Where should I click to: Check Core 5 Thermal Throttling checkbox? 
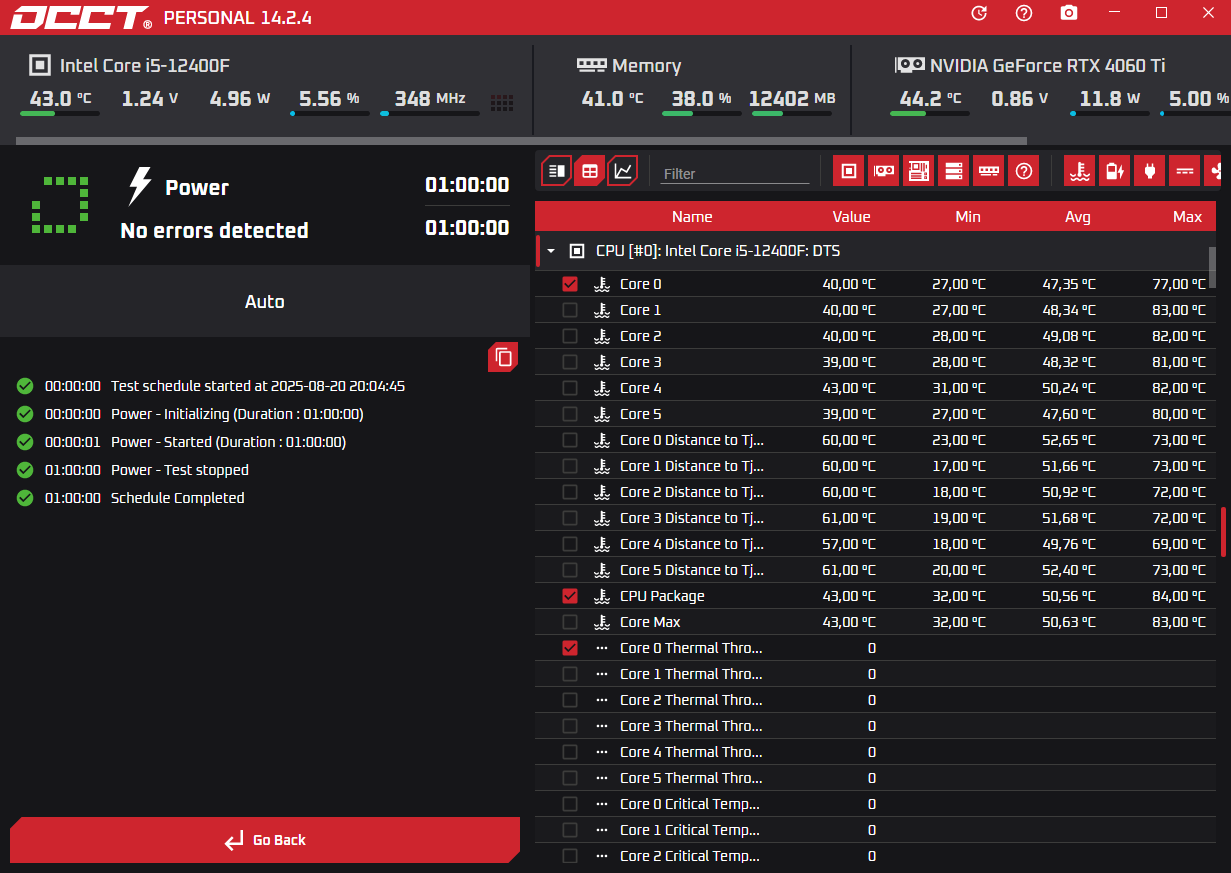click(x=570, y=778)
